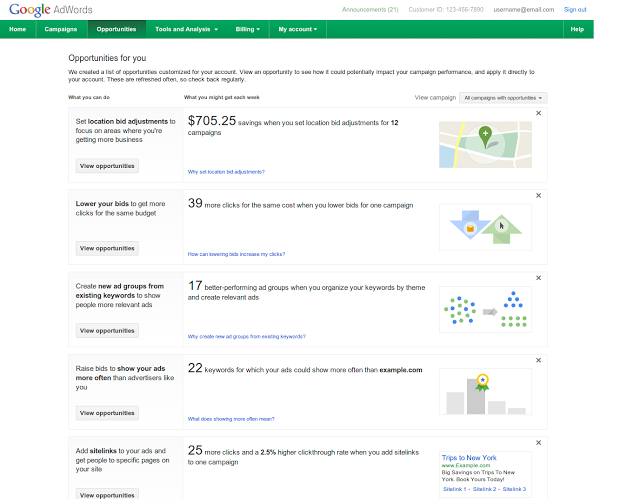The height and width of the screenshot is (504, 640).
Task: Click the '22 keywords' estimate text
Action: 305,369
